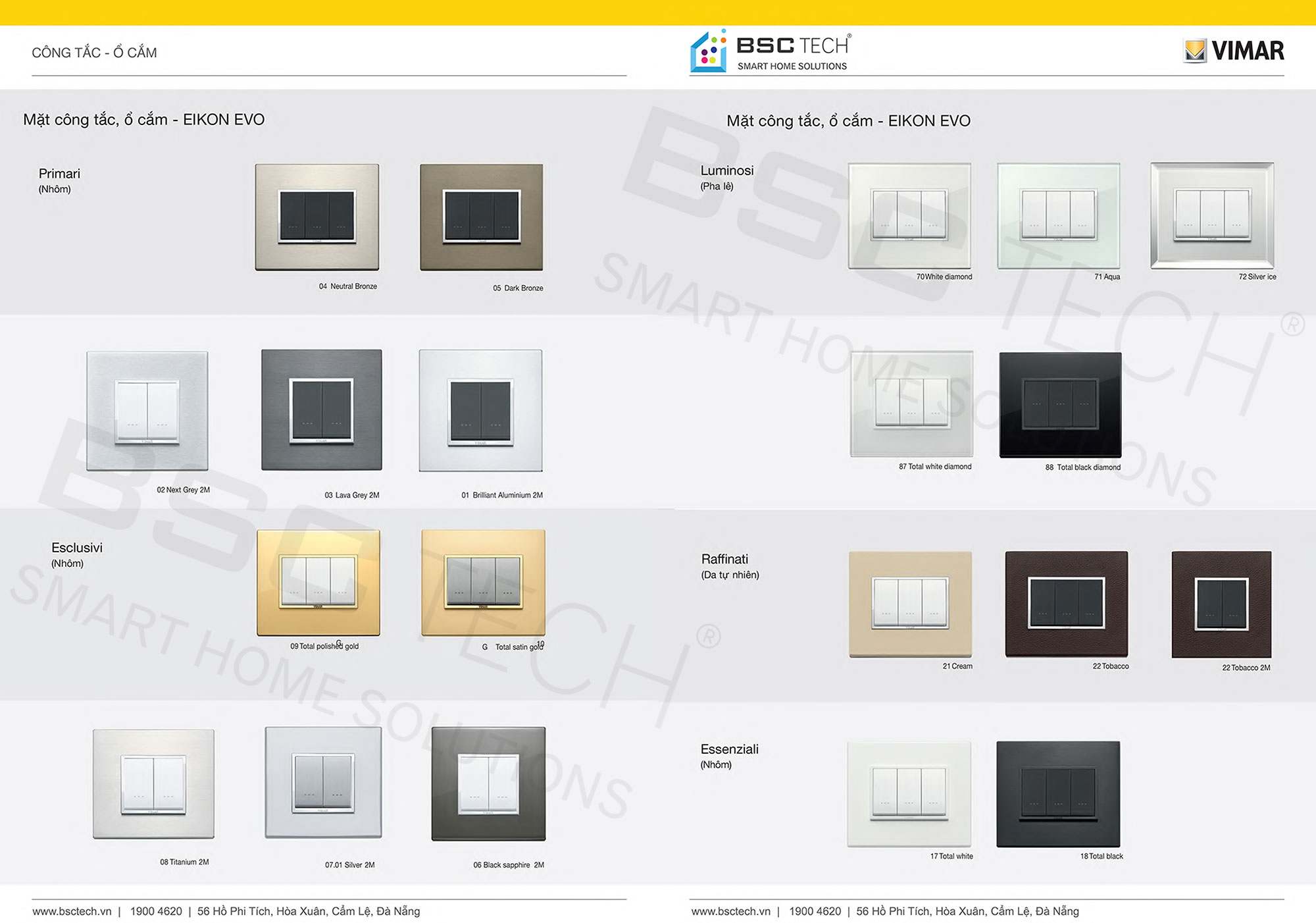The width and height of the screenshot is (1316, 923).
Task: Select the 08 Titanium 2M plate image
Action: 153,783
